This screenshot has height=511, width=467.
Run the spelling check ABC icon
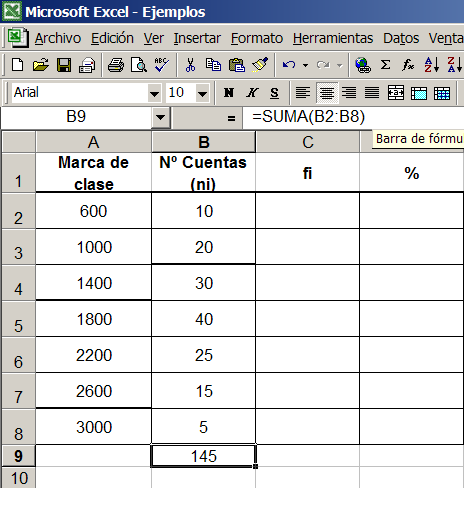point(162,65)
